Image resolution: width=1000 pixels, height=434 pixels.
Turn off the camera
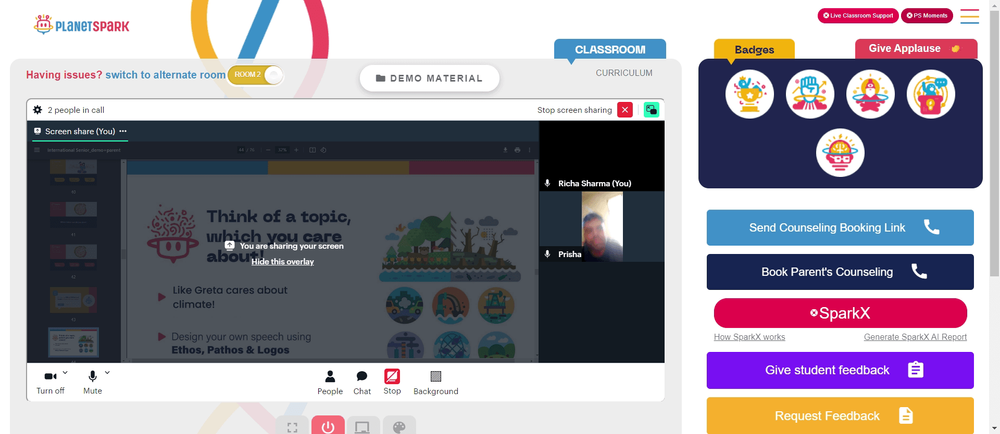50,382
